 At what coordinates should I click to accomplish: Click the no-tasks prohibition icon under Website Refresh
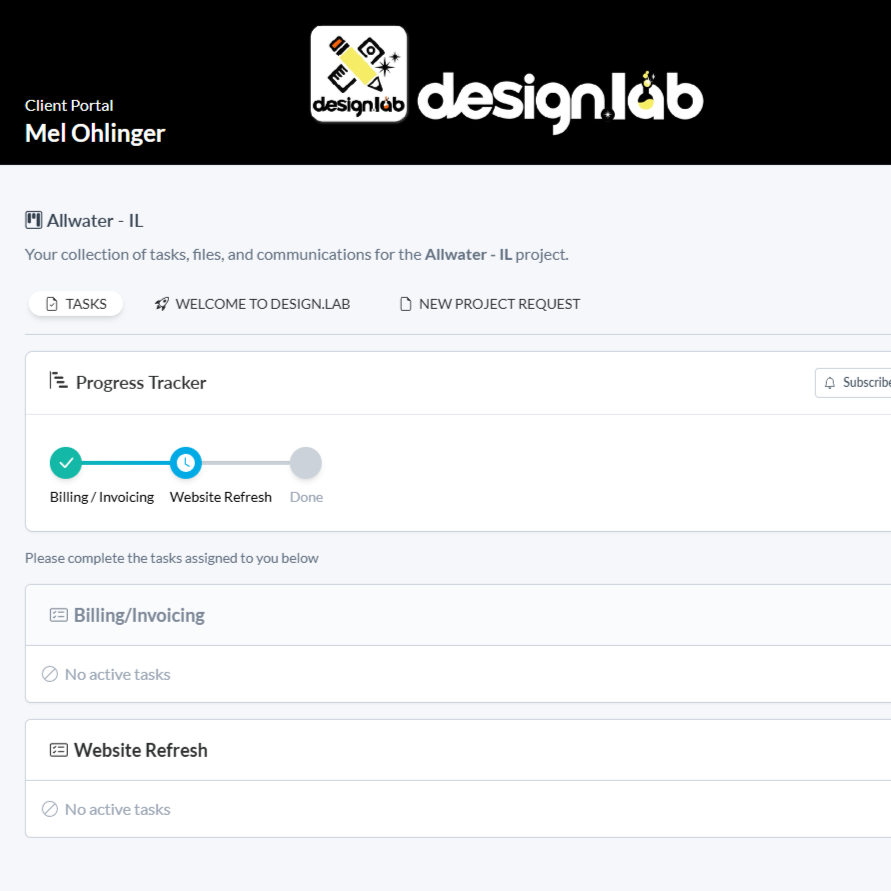(50, 808)
